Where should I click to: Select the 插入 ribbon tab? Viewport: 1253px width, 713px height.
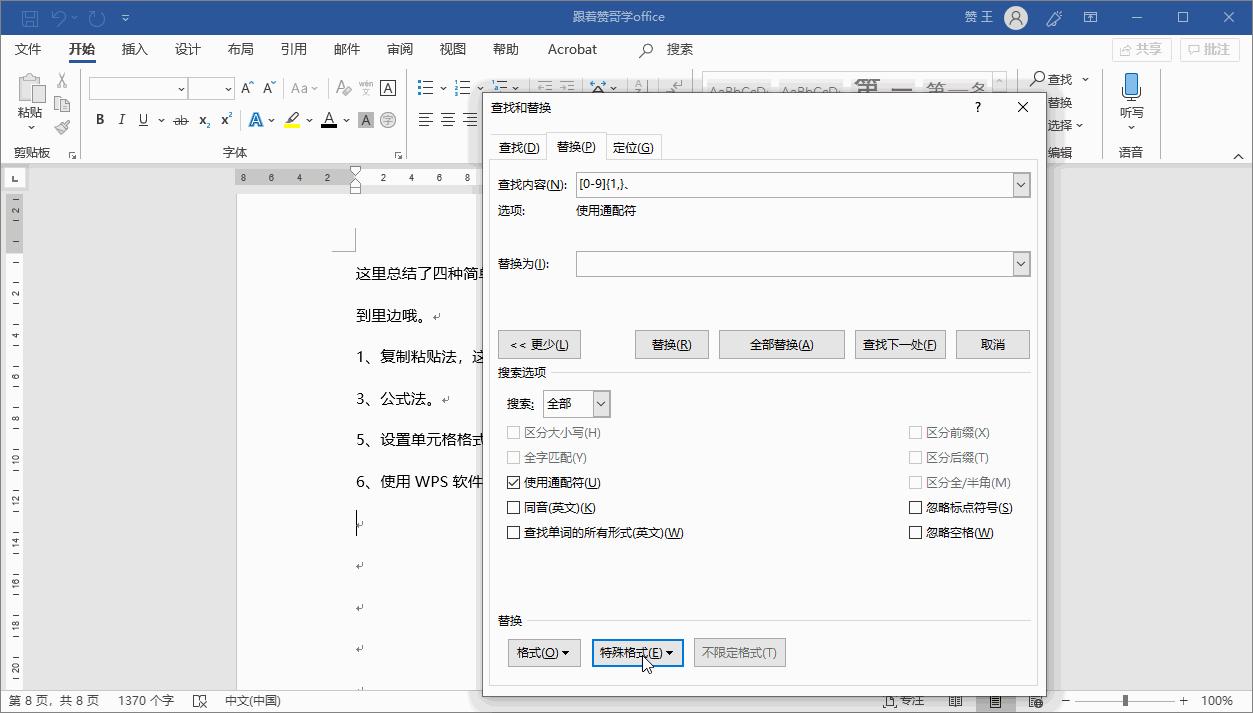[x=137, y=48]
